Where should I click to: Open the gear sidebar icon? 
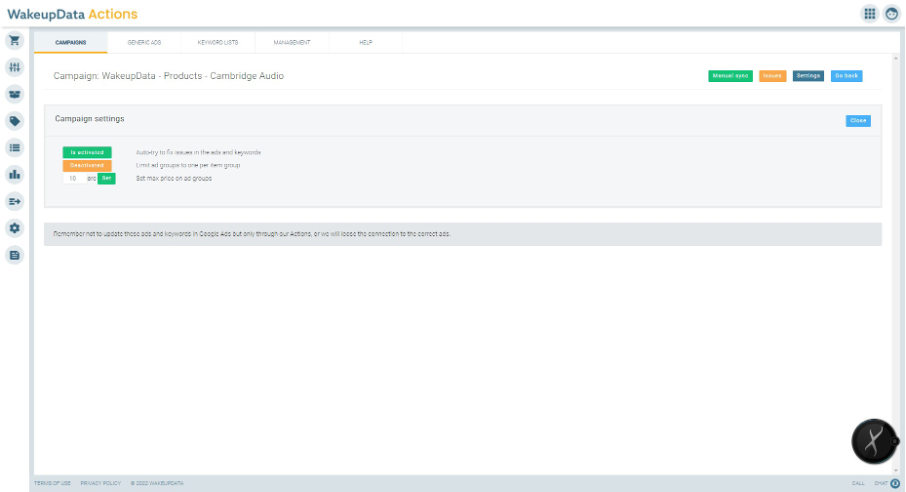(x=14, y=228)
